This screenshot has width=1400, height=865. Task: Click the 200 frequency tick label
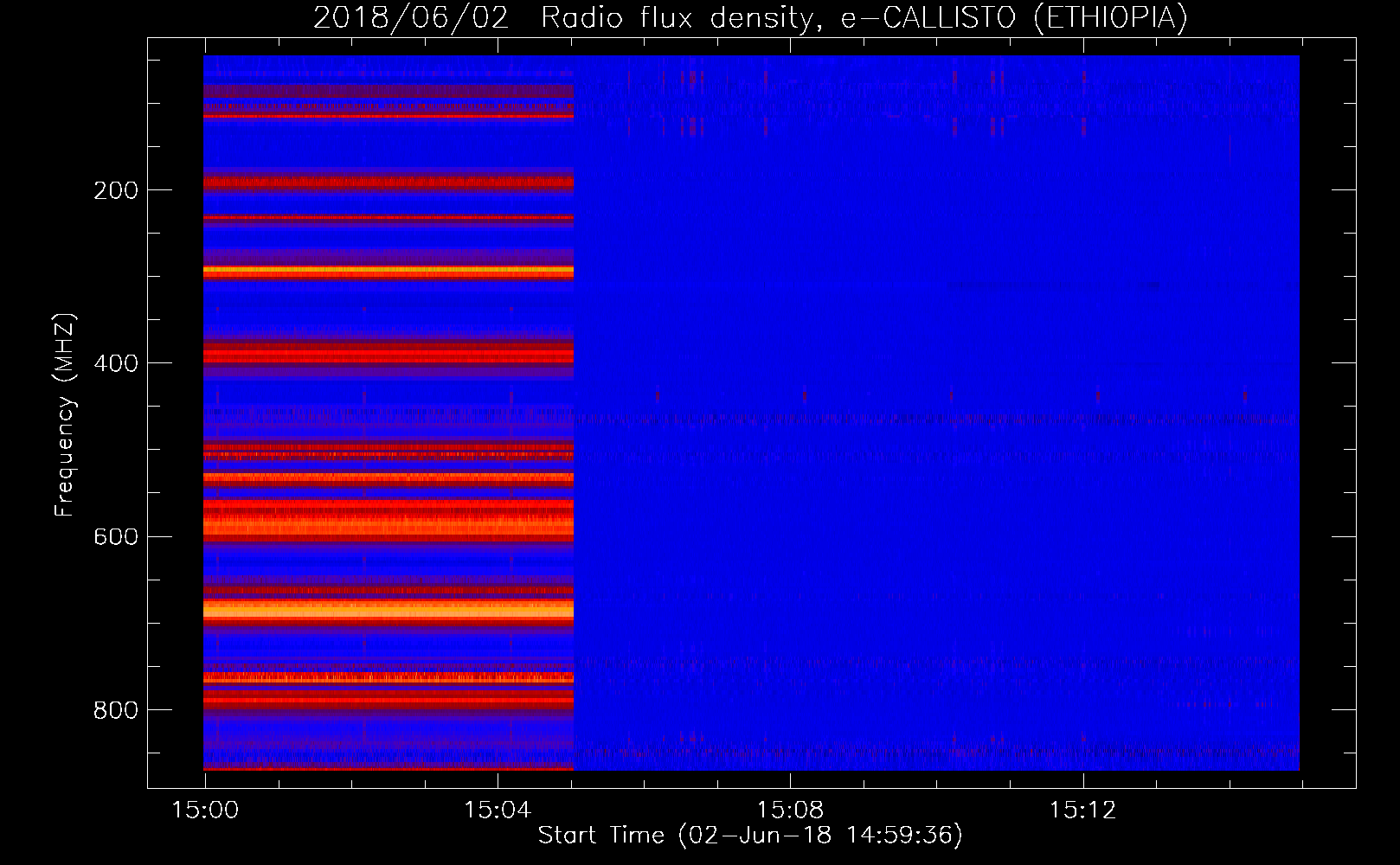(116, 190)
